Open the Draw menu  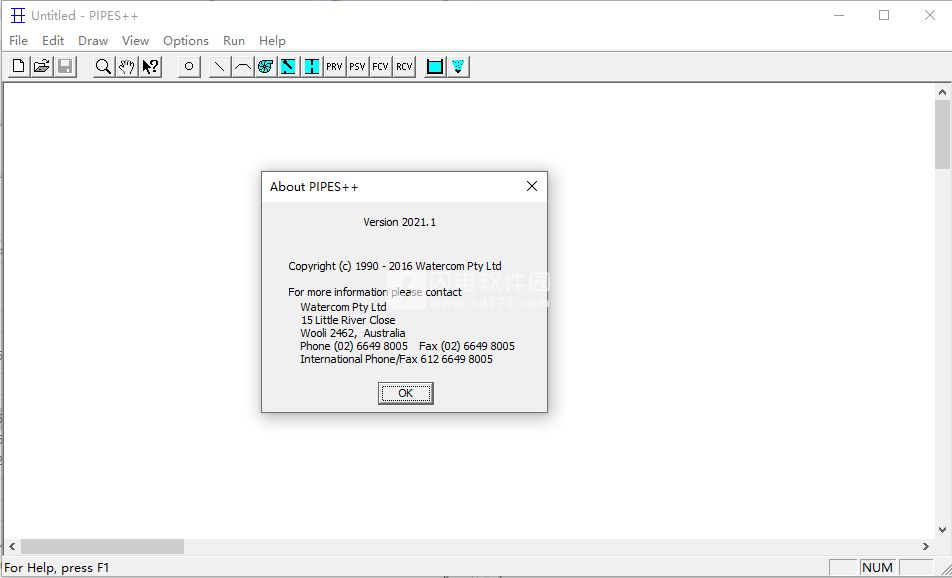coord(93,41)
